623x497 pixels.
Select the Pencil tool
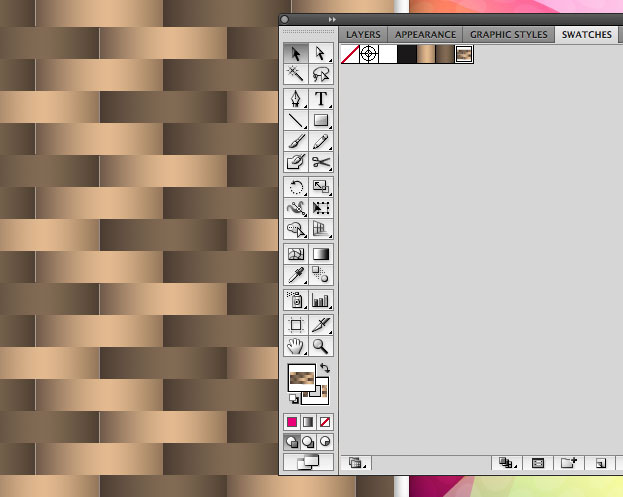tap(321, 141)
